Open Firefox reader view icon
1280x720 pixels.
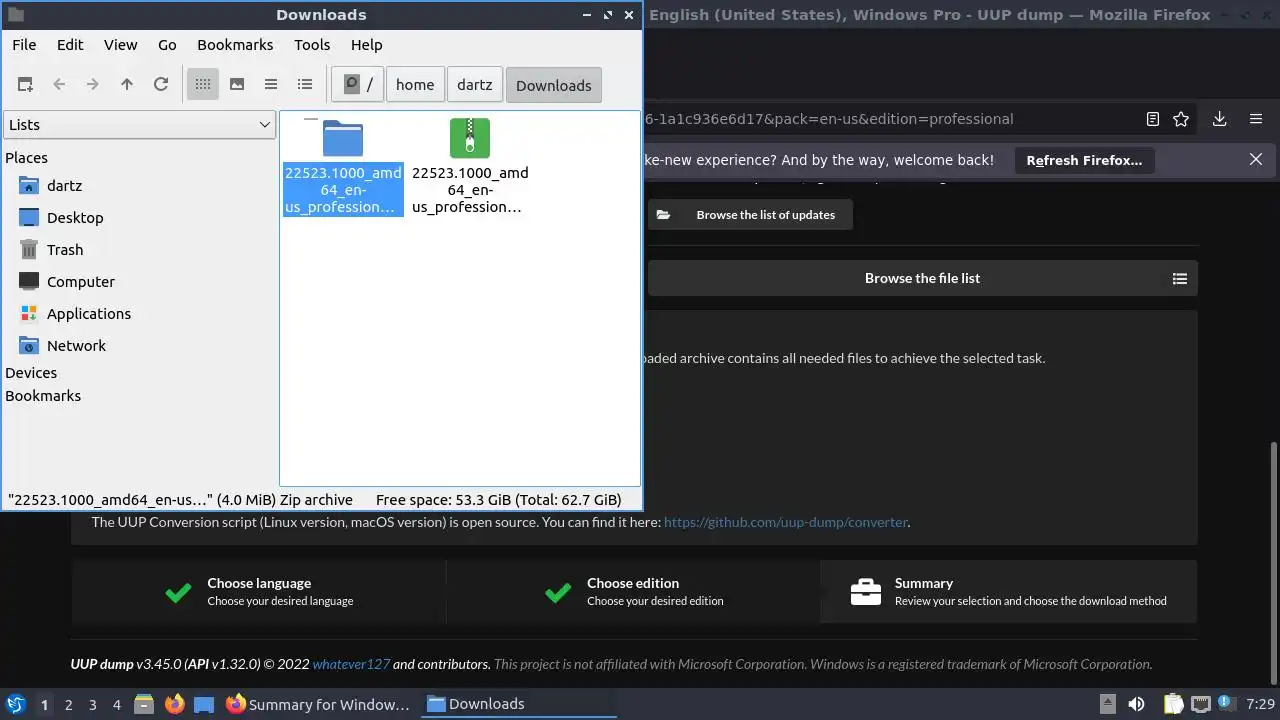coord(1153,119)
